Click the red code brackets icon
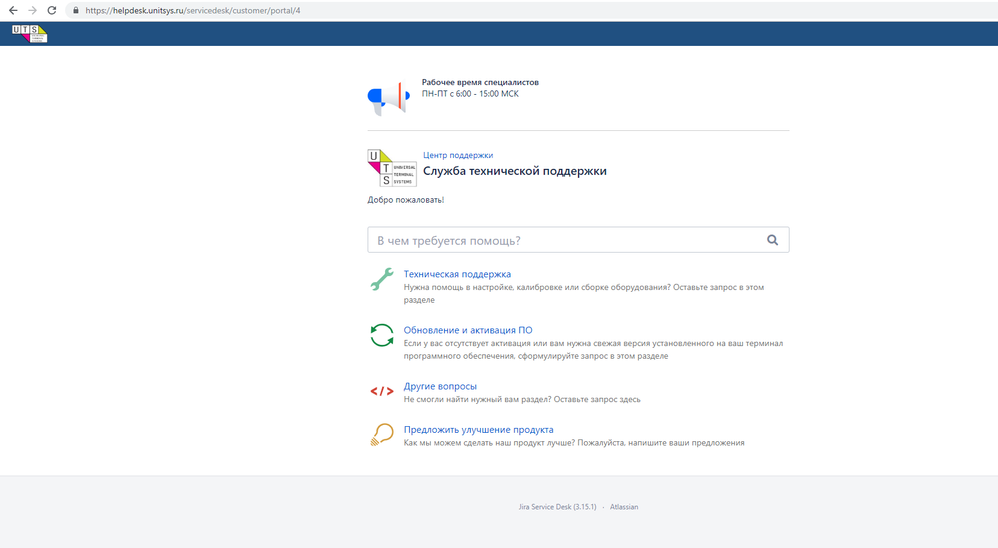 coord(382,391)
